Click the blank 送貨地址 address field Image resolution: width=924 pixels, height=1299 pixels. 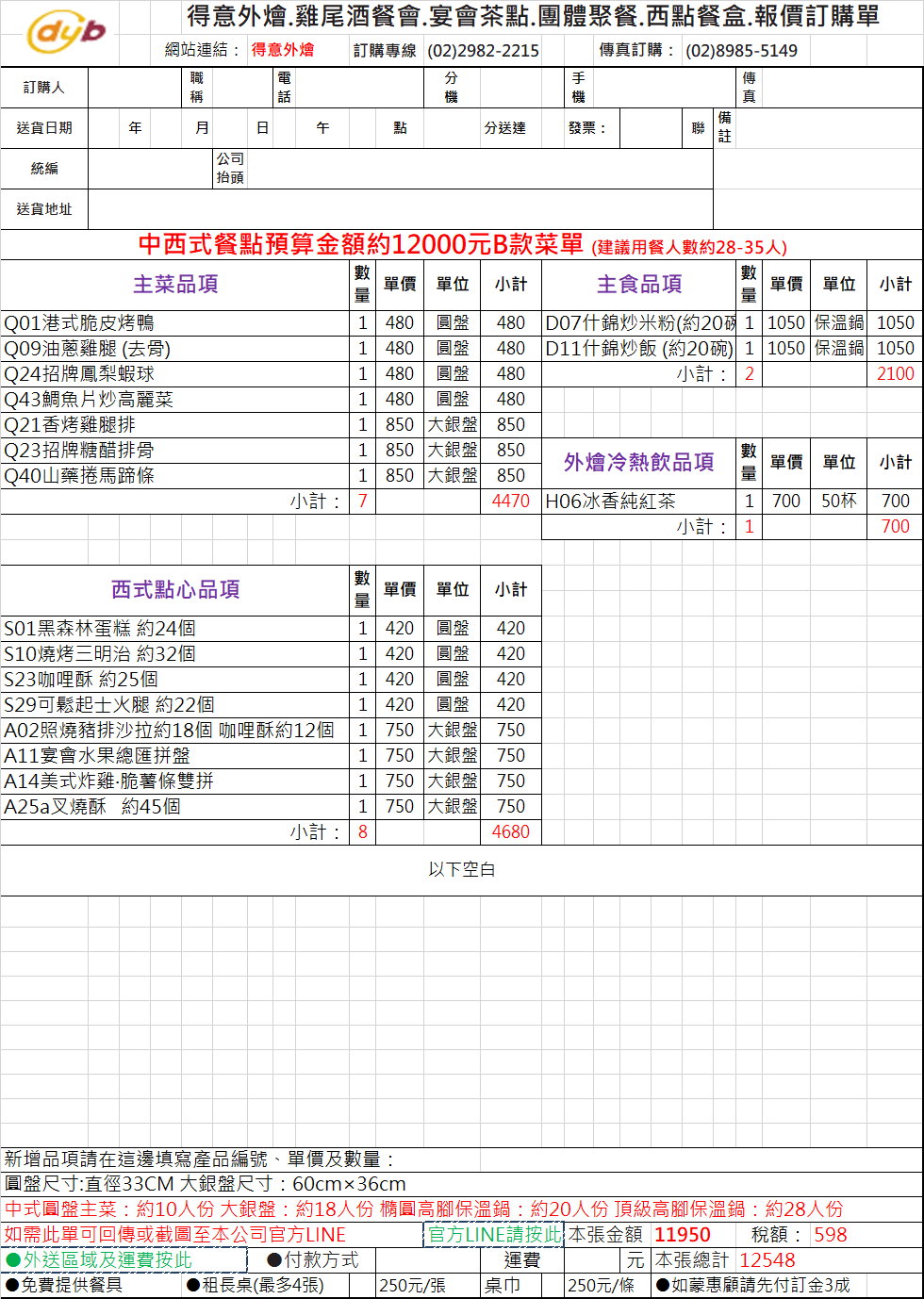pos(400,209)
